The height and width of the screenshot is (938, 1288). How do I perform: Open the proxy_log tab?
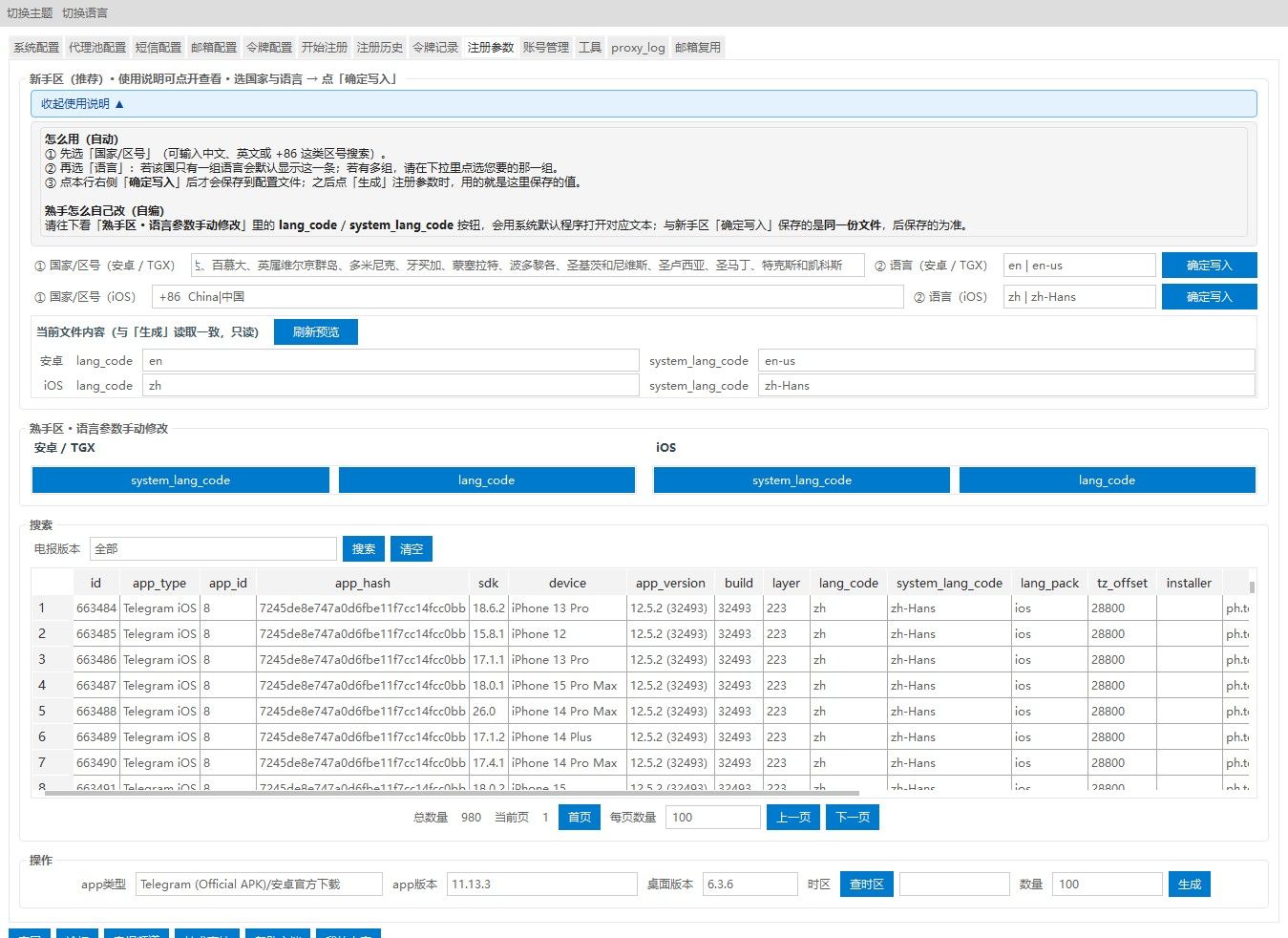638,47
